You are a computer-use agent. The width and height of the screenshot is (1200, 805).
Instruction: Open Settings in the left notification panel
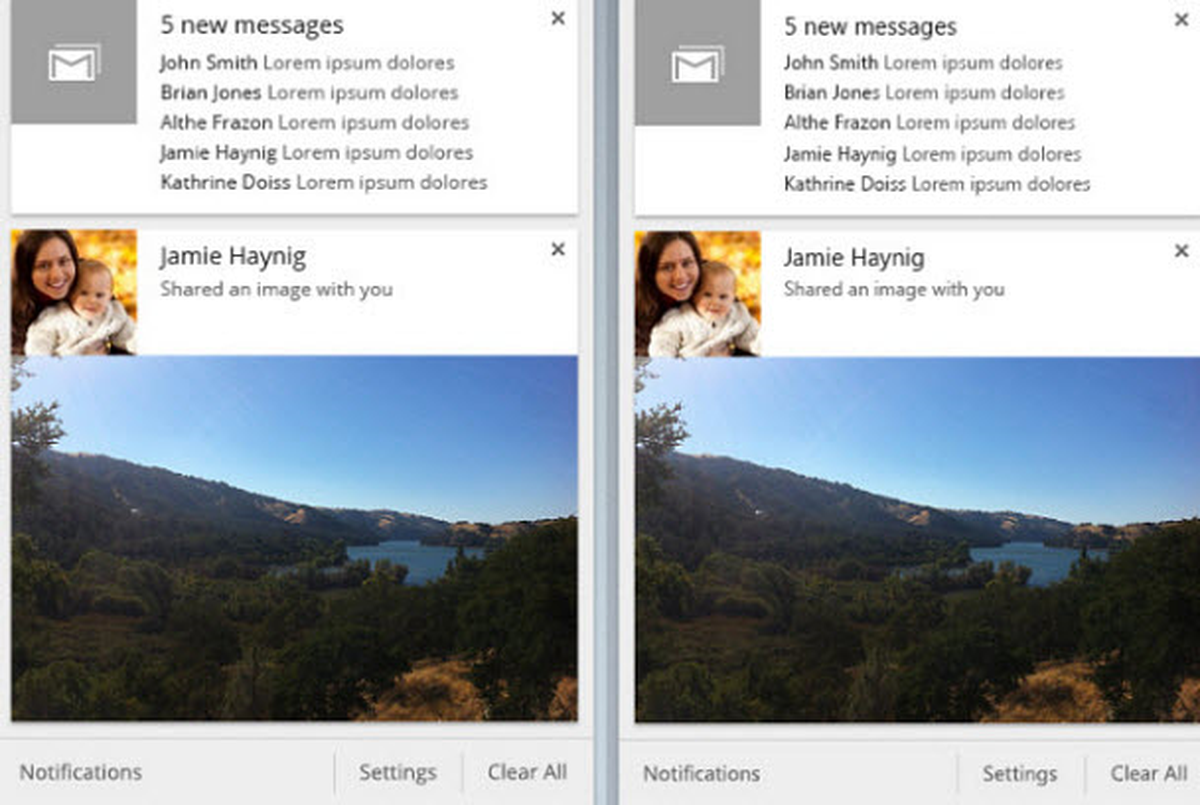[398, 773]
